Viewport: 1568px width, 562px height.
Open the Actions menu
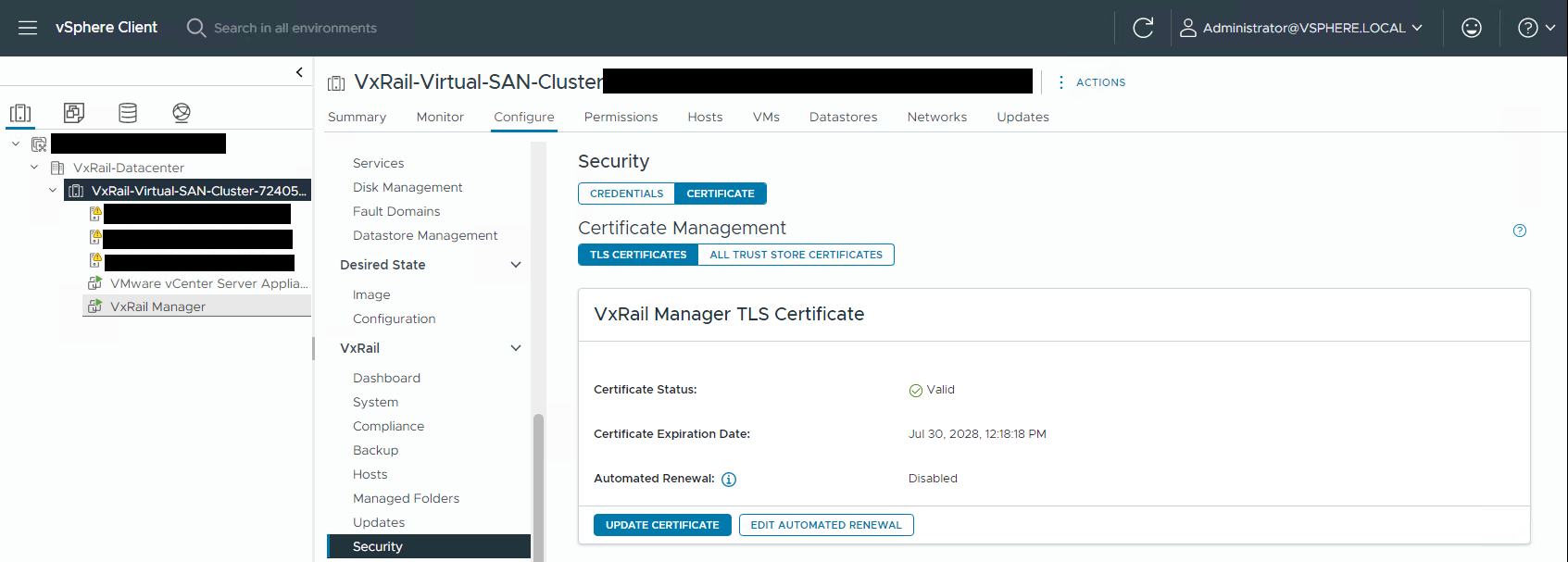pos(1092,82)
